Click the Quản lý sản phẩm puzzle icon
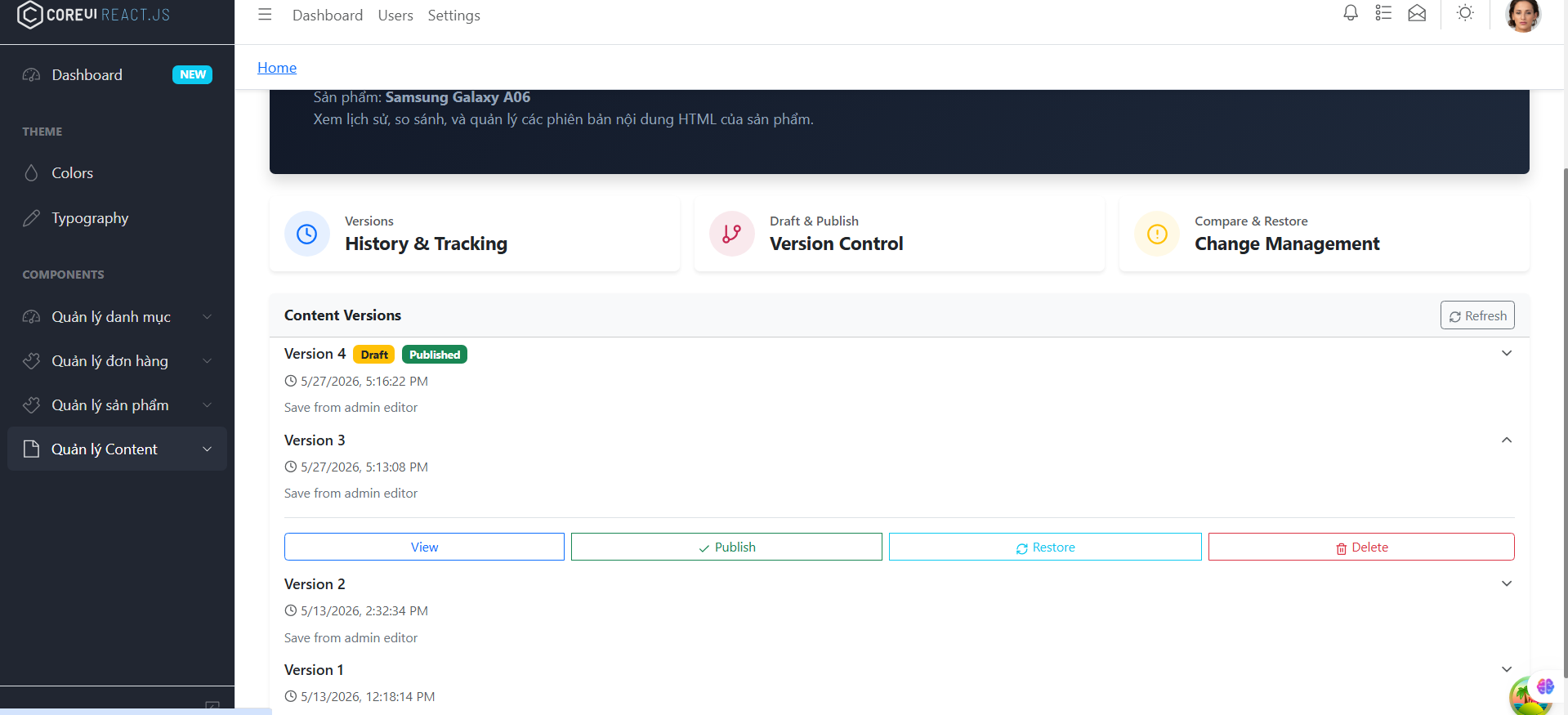The height and width of the screenshot is (715, 1568). [31, 405]
